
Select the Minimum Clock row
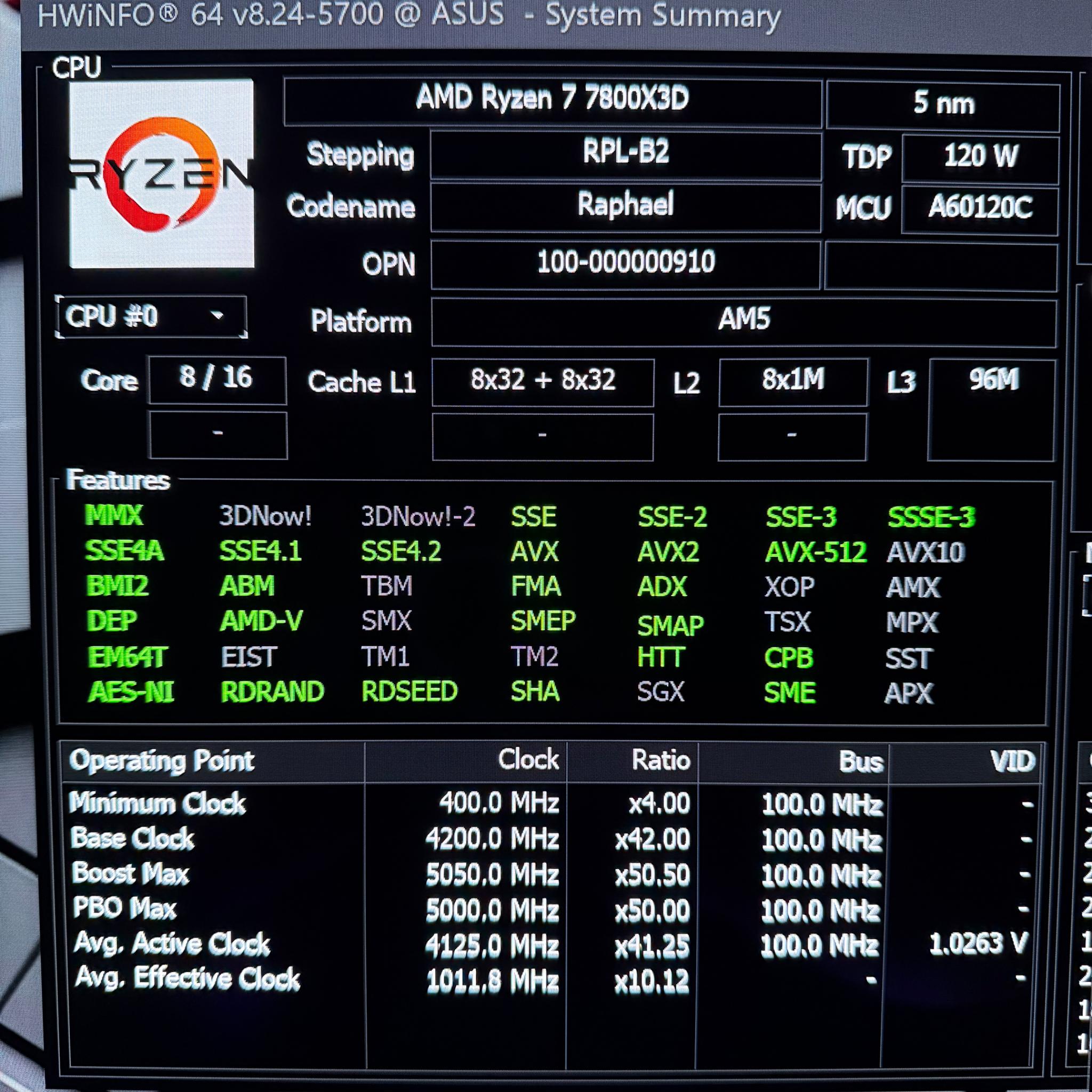[x=552, y=803]
